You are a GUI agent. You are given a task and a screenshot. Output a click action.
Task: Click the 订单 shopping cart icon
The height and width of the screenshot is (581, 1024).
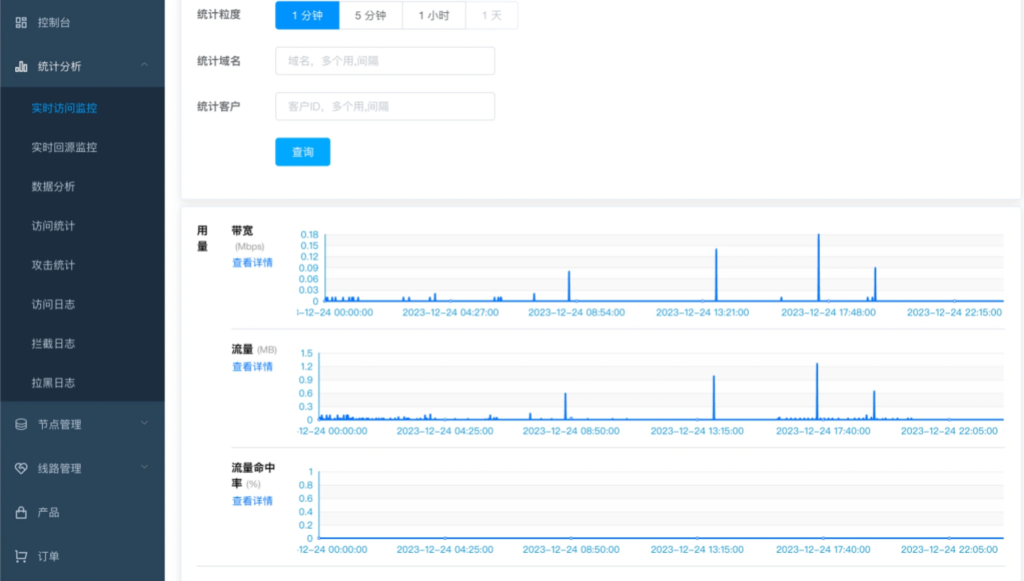(x=21, y=556)
